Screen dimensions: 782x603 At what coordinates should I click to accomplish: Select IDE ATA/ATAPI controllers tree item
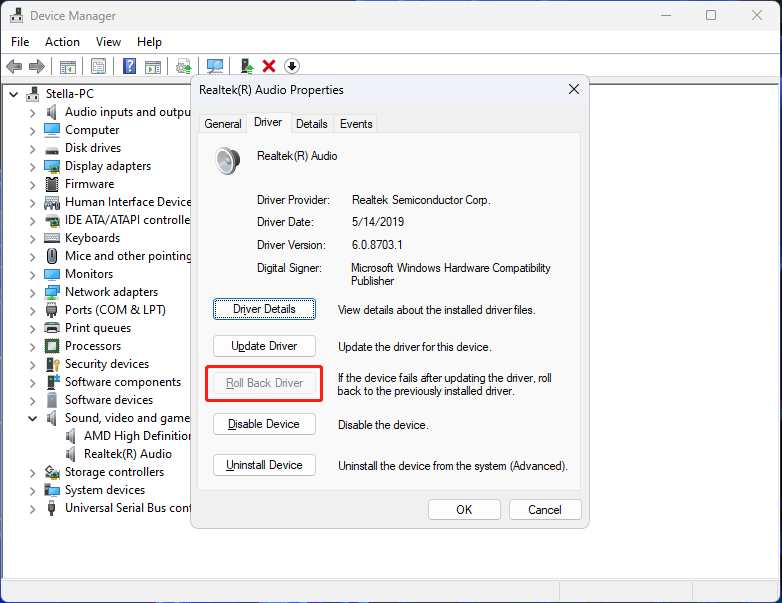coord(128,220)
